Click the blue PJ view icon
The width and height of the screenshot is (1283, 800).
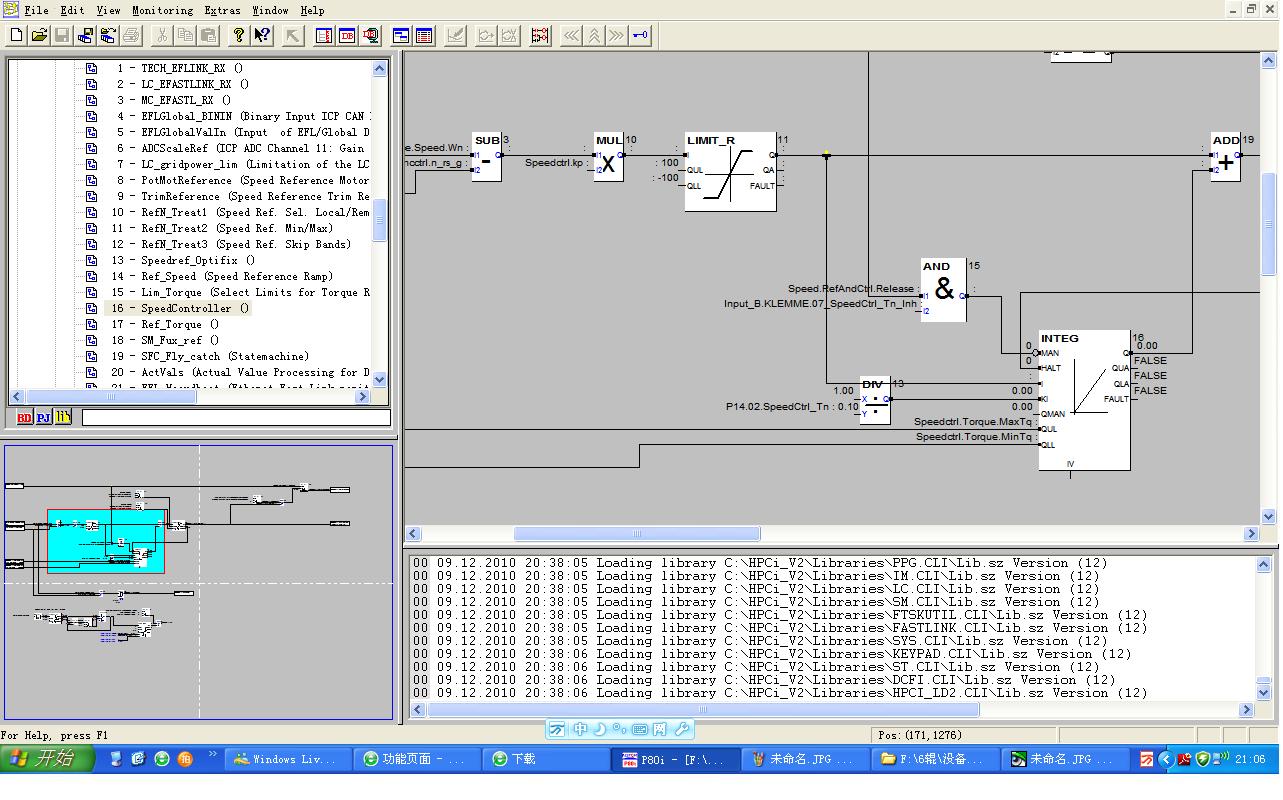44,417
